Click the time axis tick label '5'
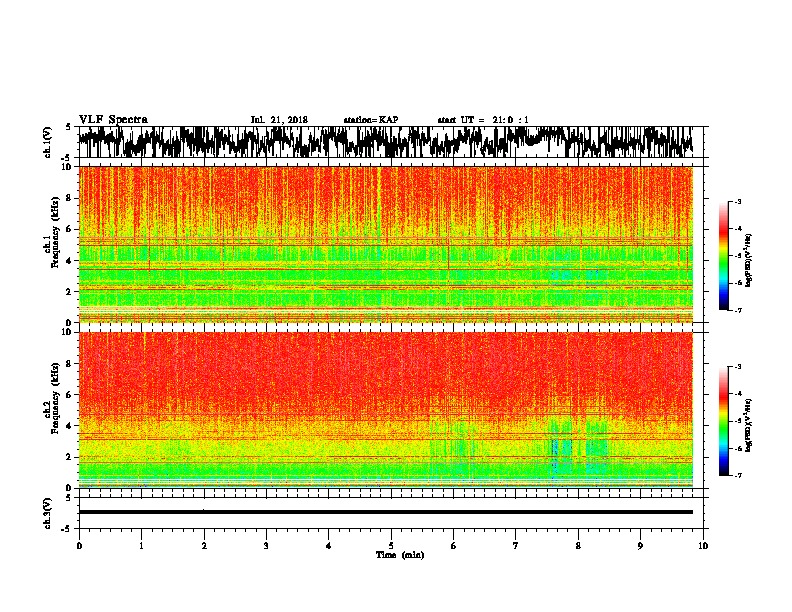The height and width of the screenshot is (612, 792). click(x=391, y=545)
